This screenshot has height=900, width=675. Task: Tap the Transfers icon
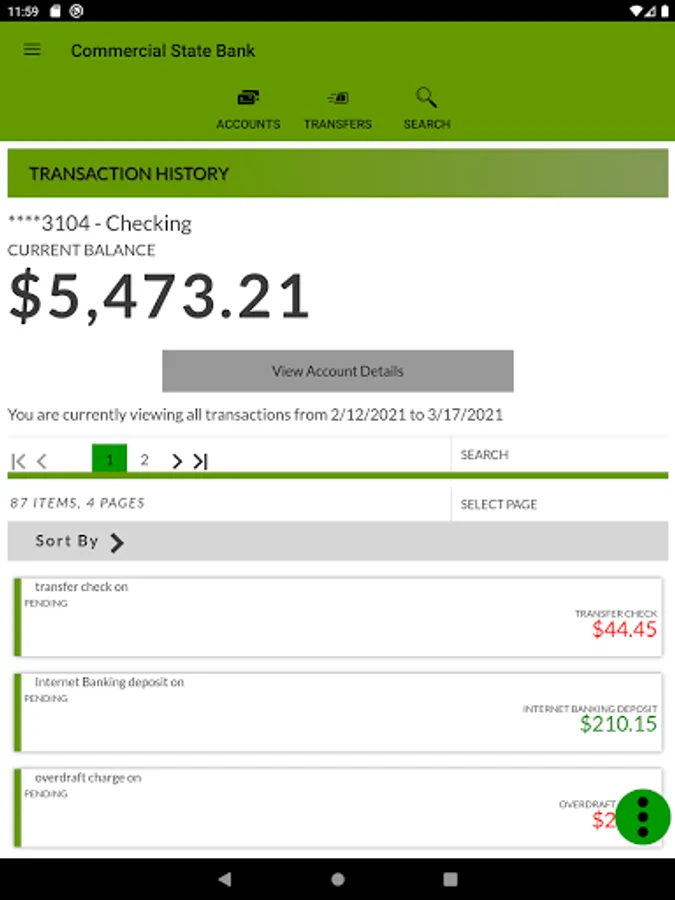[x=338, y=98]
